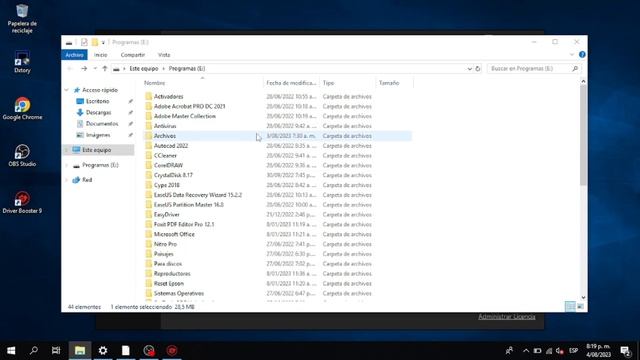Screen dimensions: 640x360
Task: Open the Google Chrome desktop shortcut
Action: [x=22, y=109]
